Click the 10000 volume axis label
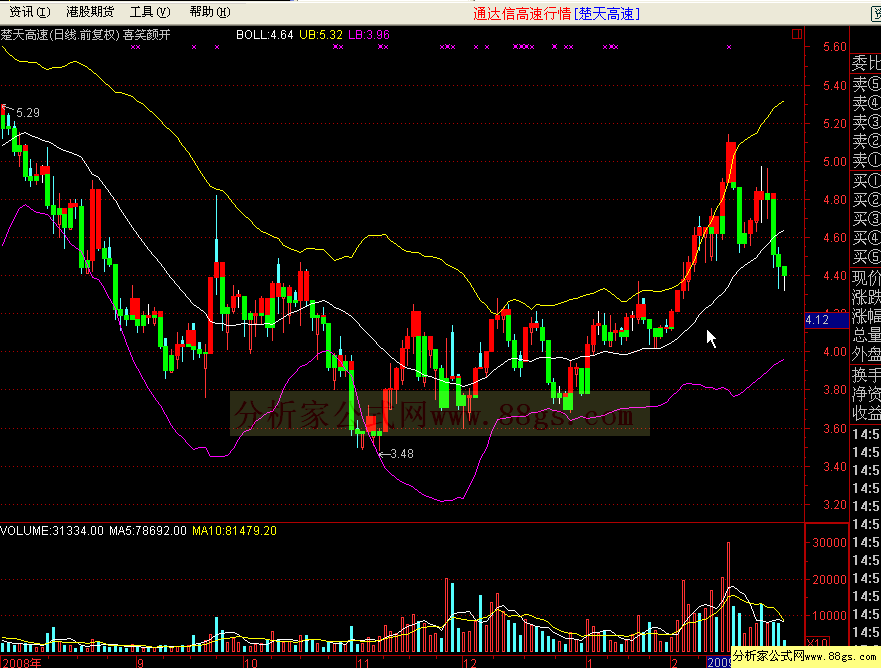Viewport: 881px width, 668px height. coord(829,616)
